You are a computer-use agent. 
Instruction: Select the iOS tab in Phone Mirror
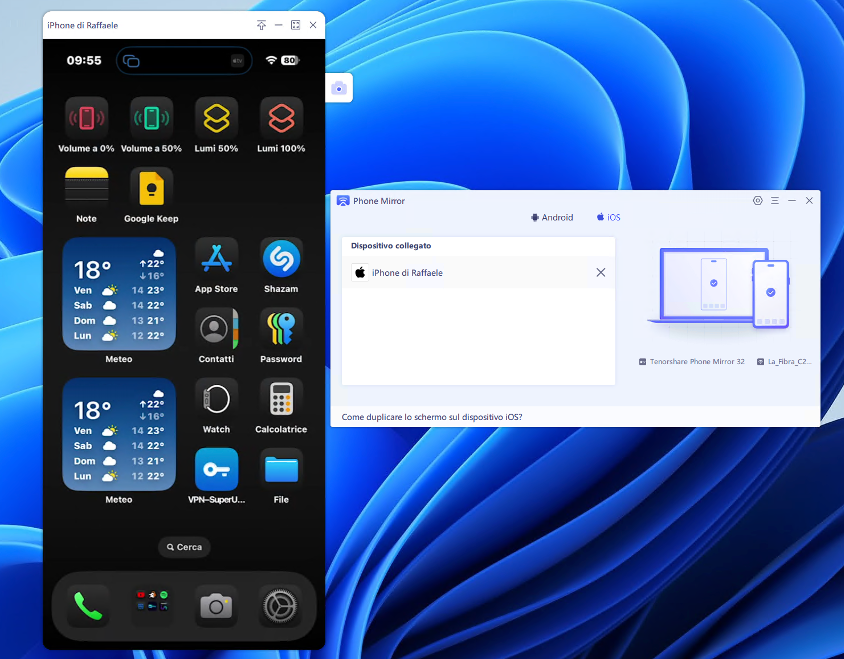coord(608,216)
